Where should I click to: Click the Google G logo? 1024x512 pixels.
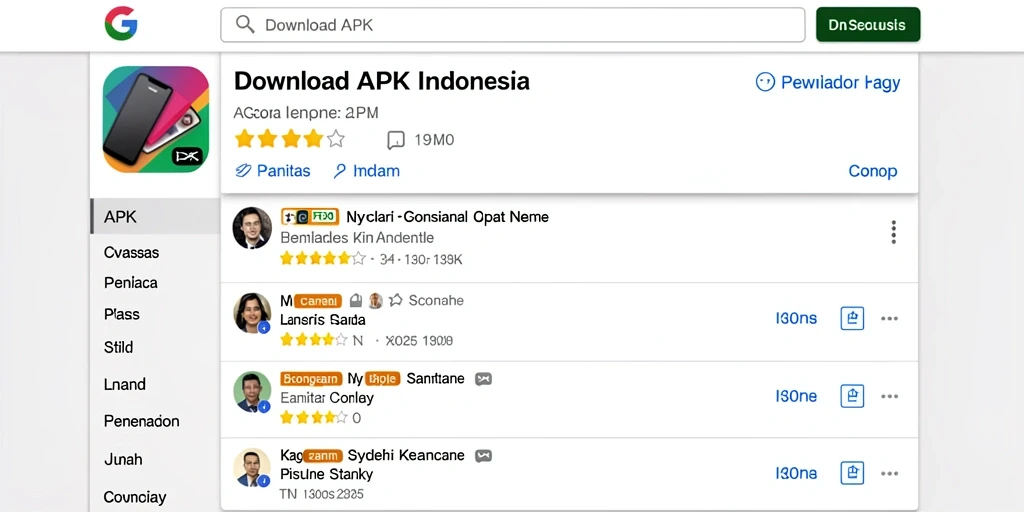point(121,24)
